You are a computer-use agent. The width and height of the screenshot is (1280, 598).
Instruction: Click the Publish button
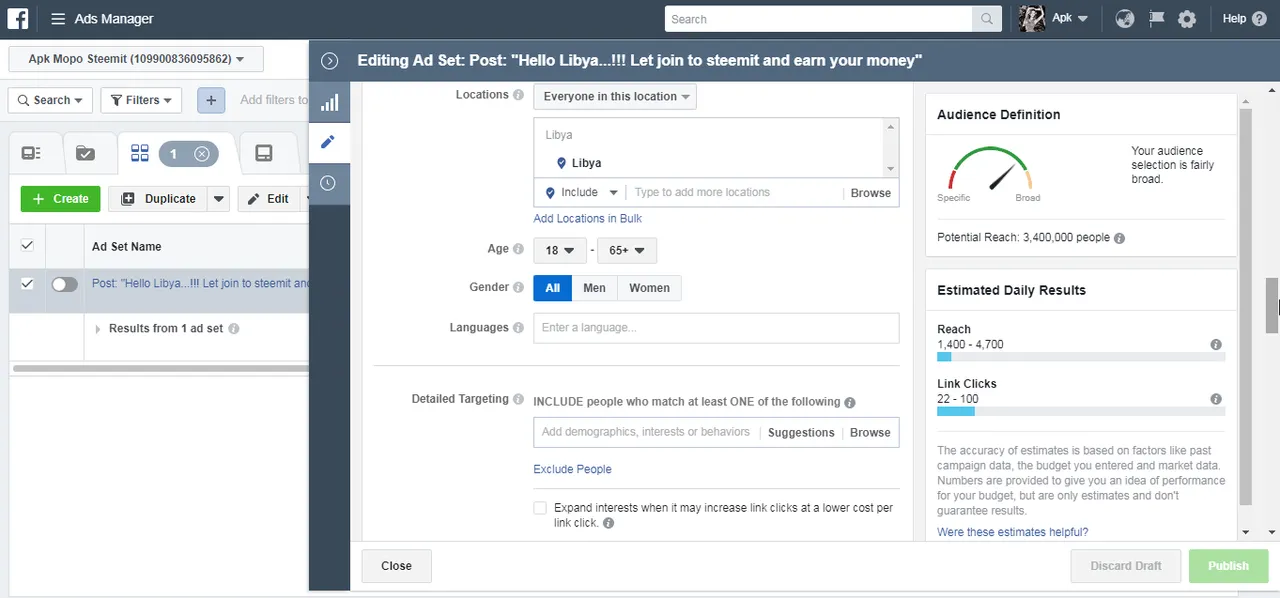1228,566
